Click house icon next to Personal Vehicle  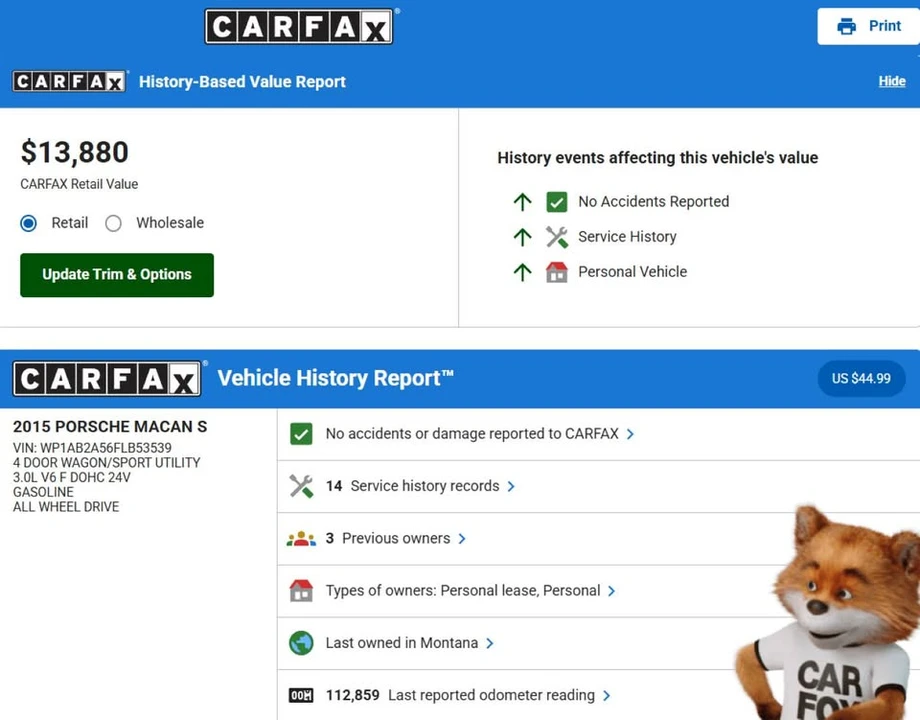(x=556, y=272)
